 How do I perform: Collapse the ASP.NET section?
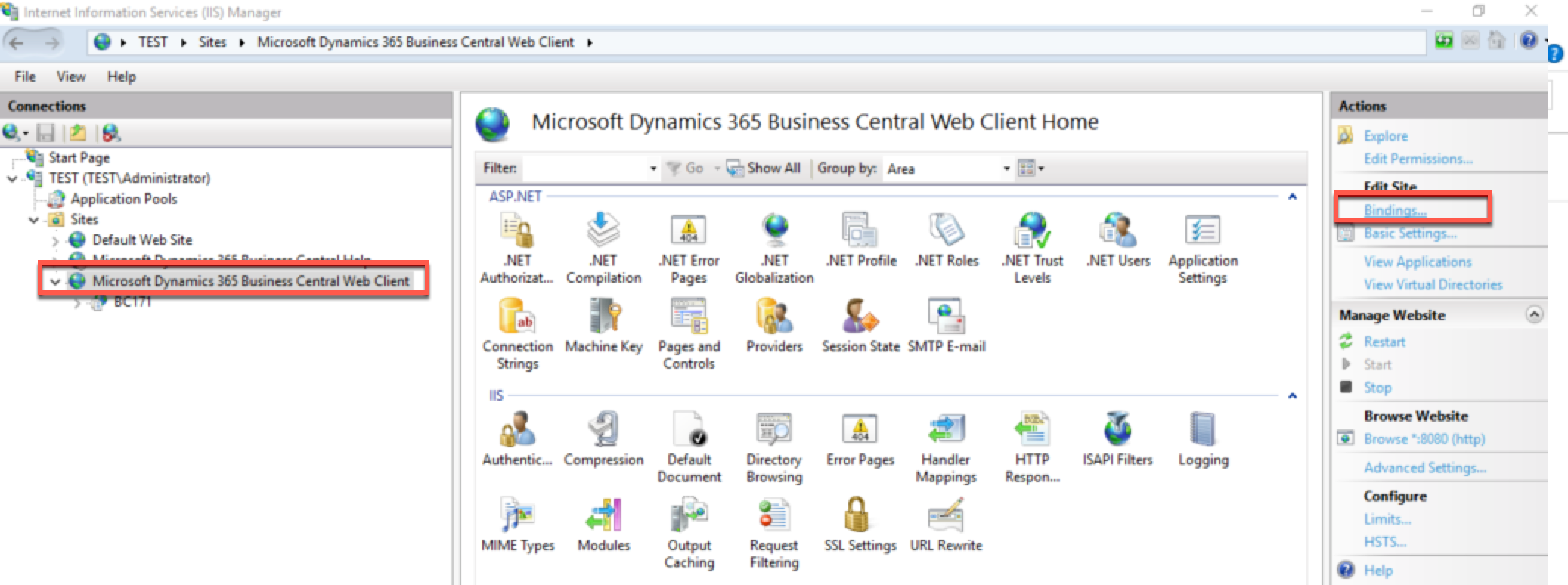1292,197
